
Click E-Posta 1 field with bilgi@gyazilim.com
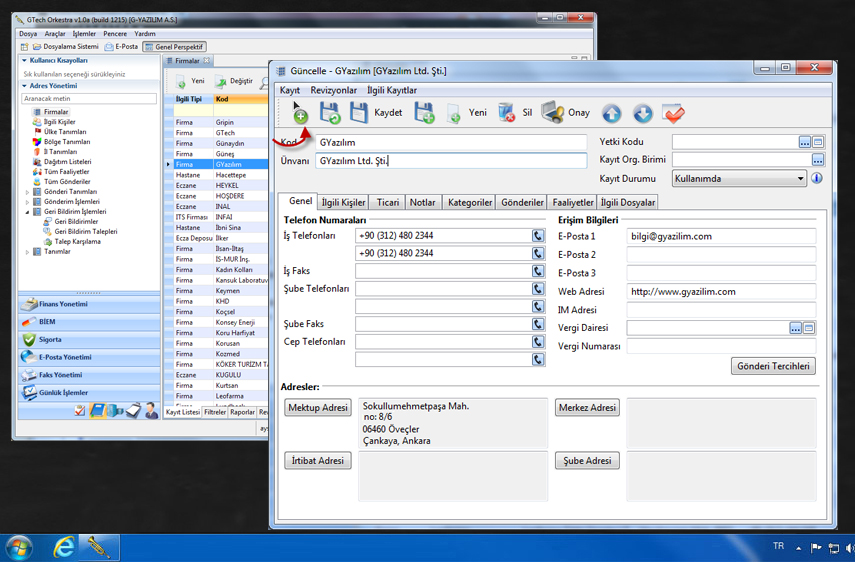(x=721, y=236)
